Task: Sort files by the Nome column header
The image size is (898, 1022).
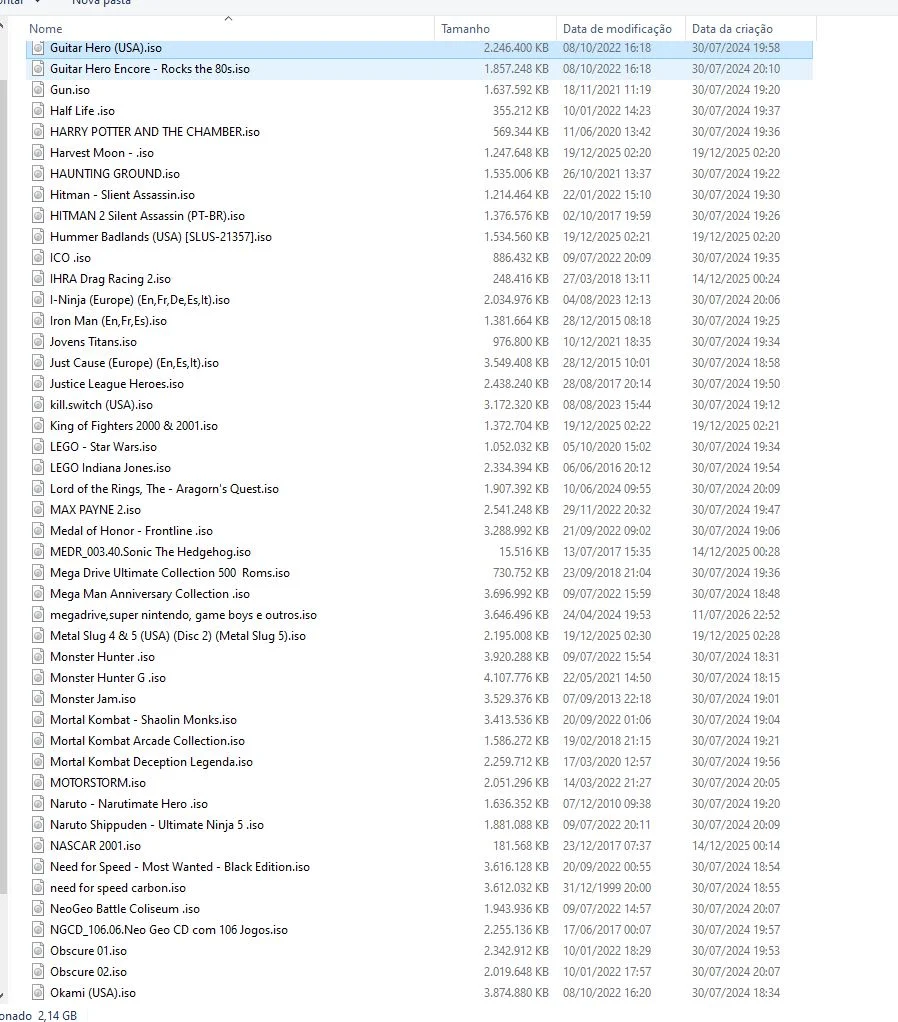Action: click(x=46, y=29)
